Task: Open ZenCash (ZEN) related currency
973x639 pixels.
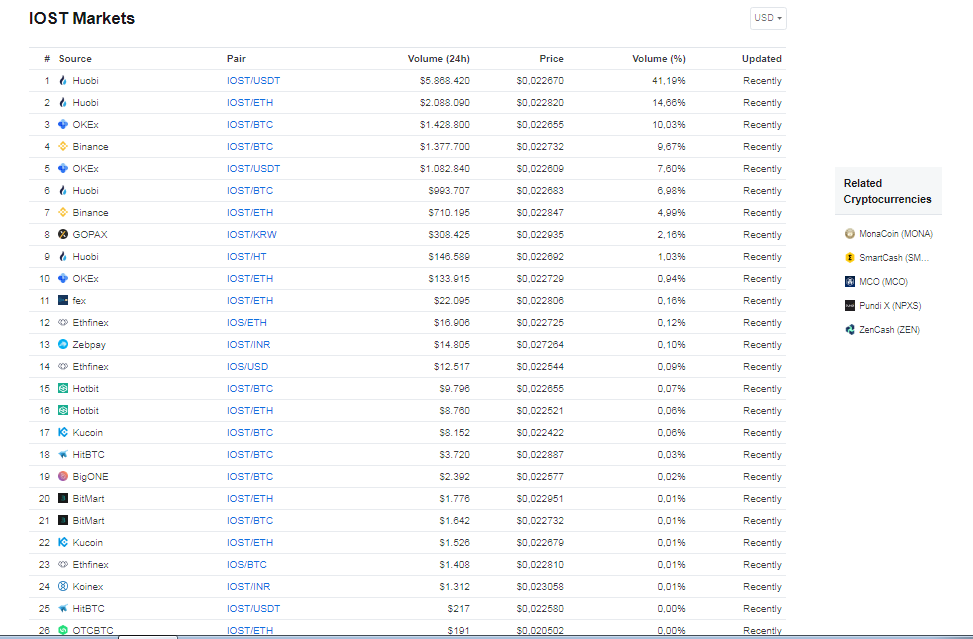Action: [889, 329]
